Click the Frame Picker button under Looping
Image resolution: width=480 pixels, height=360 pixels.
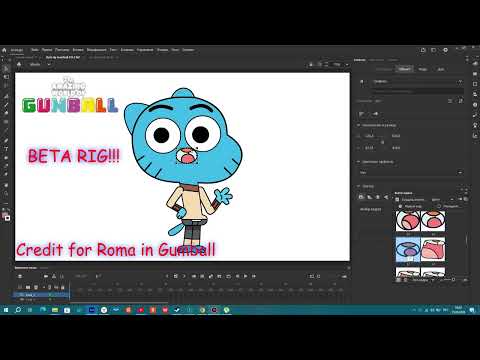[x=370, y=209]
